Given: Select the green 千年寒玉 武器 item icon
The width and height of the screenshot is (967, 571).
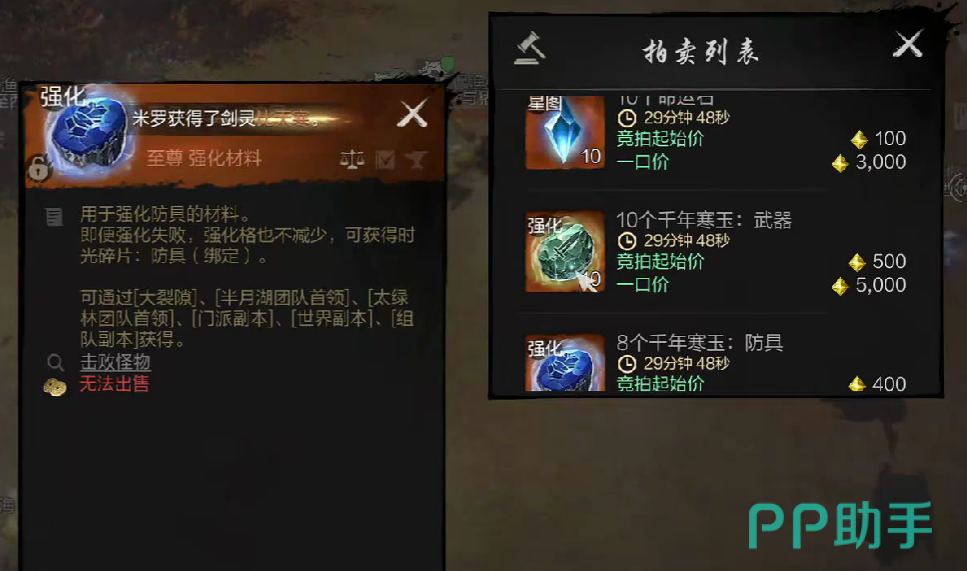Looking at the screenshot, I should click(565, 252).
